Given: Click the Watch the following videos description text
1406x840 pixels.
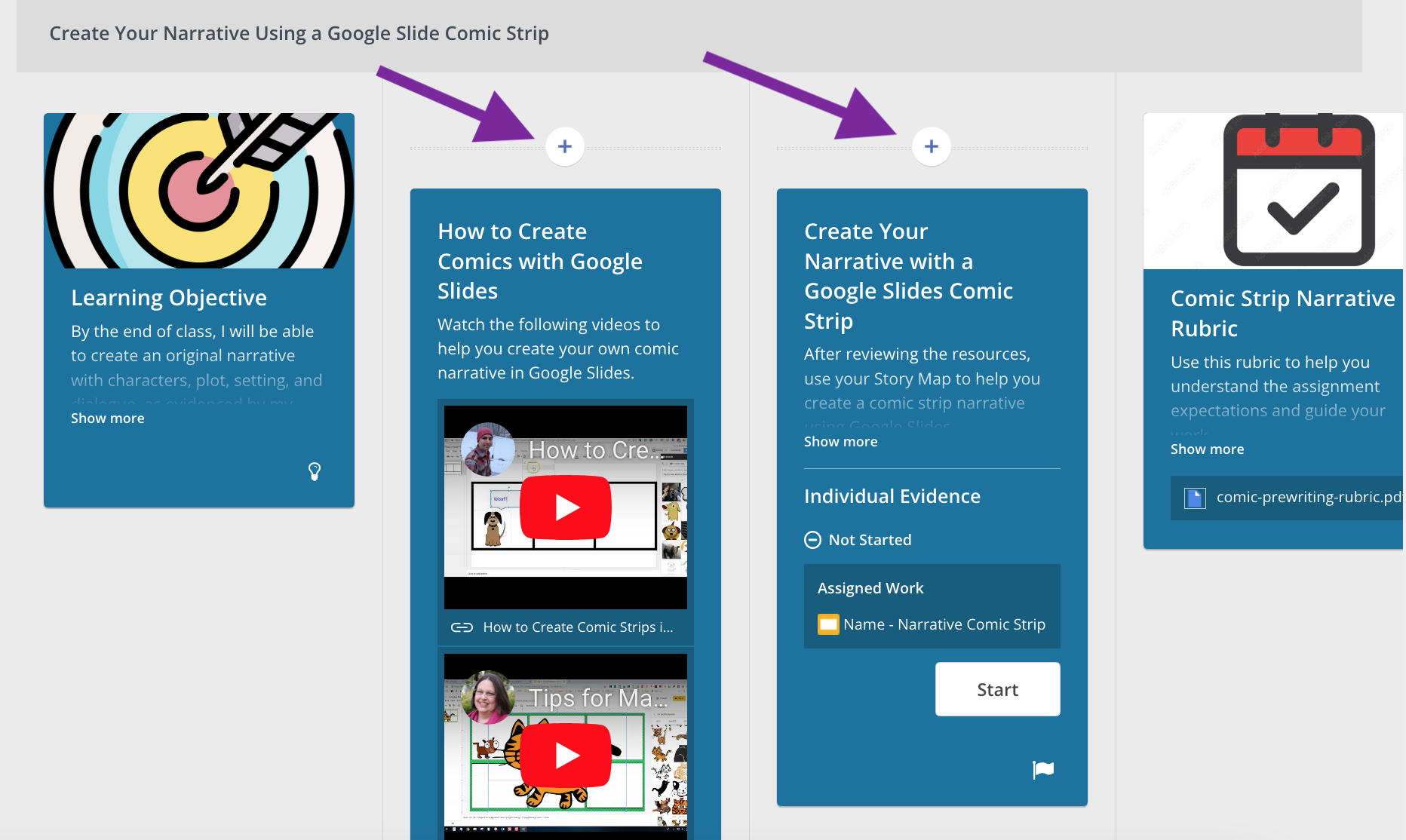Looking at the screenshot, I should (x=558, y=348).
